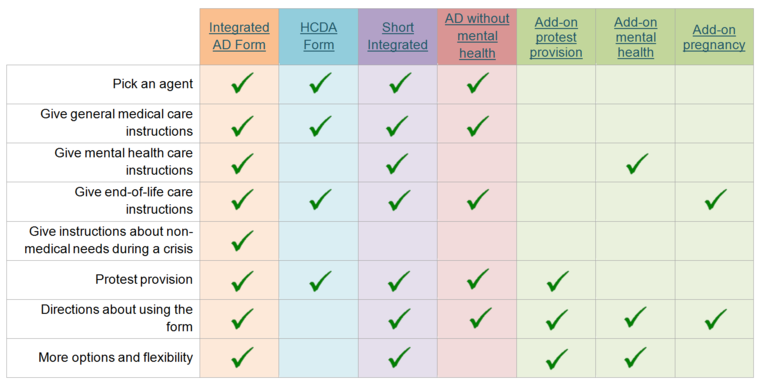This screenshot has height=382, width=760.
Task: Open the AD without mental health link
Action: point(477,36)
